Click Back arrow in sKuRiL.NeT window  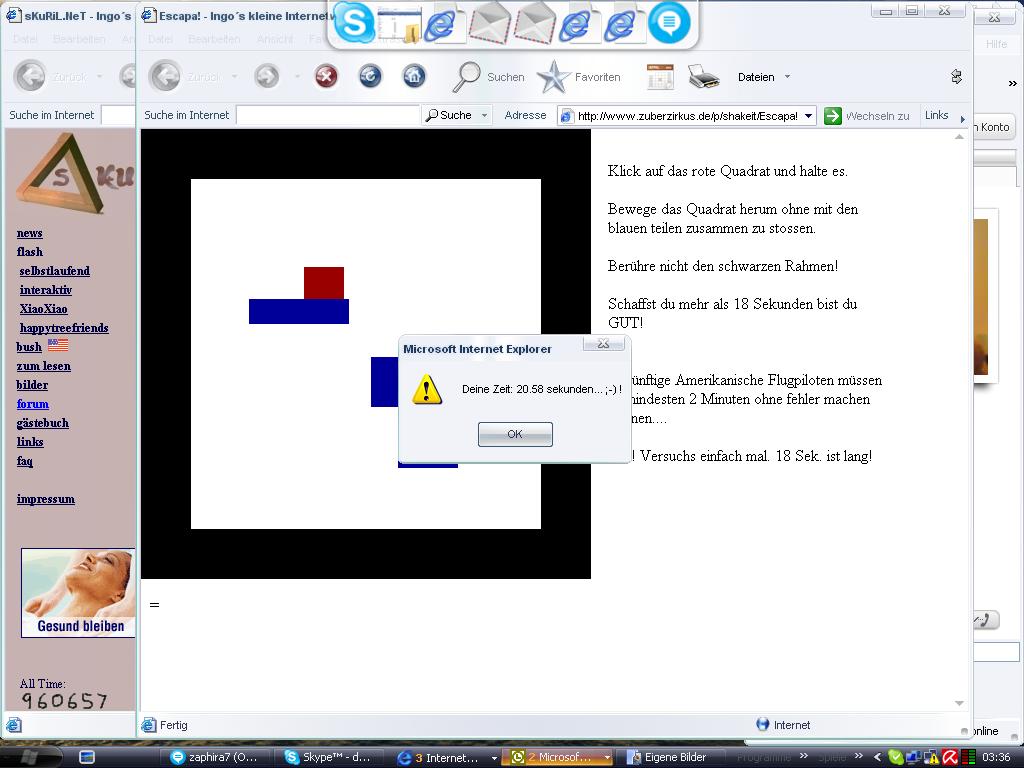(x=30, y=76)
